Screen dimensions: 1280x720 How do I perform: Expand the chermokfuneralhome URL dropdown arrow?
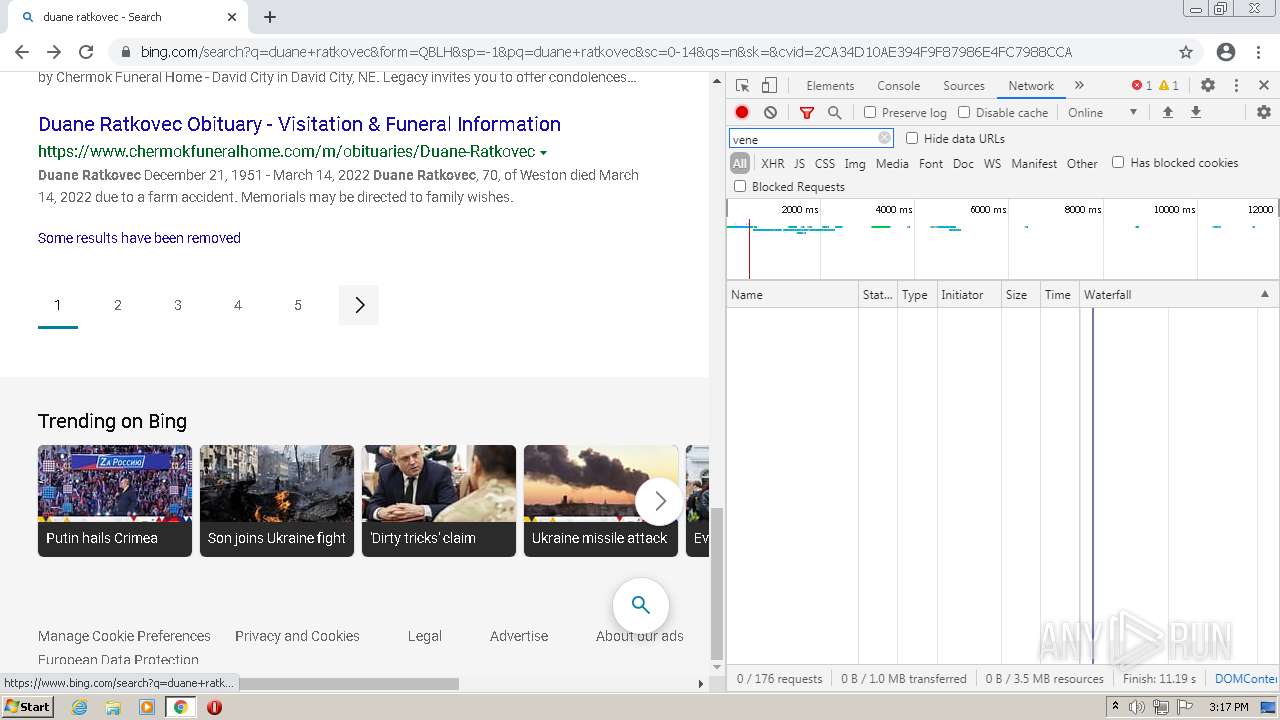pos(543,153)
